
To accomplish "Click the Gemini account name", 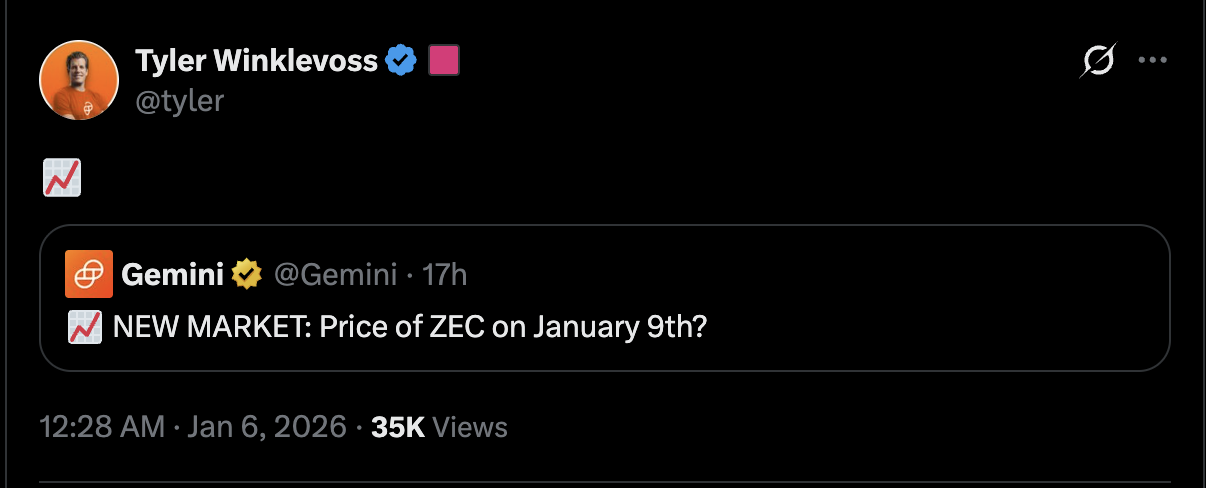I will tap(172, 274).
